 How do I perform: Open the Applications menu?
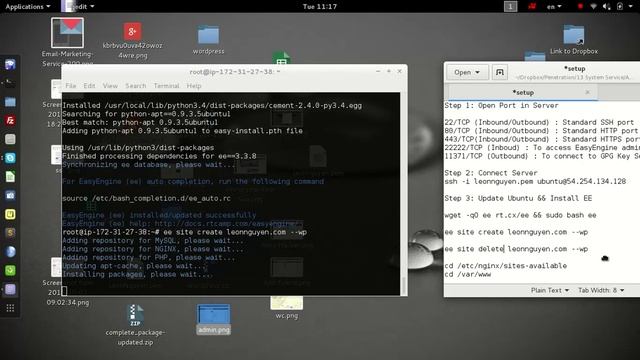[28, 7]
